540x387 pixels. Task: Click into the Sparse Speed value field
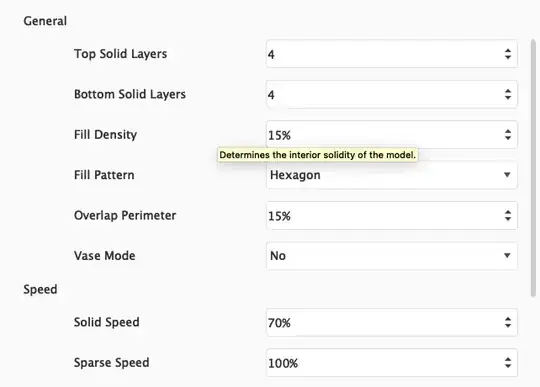pos(392,363)
